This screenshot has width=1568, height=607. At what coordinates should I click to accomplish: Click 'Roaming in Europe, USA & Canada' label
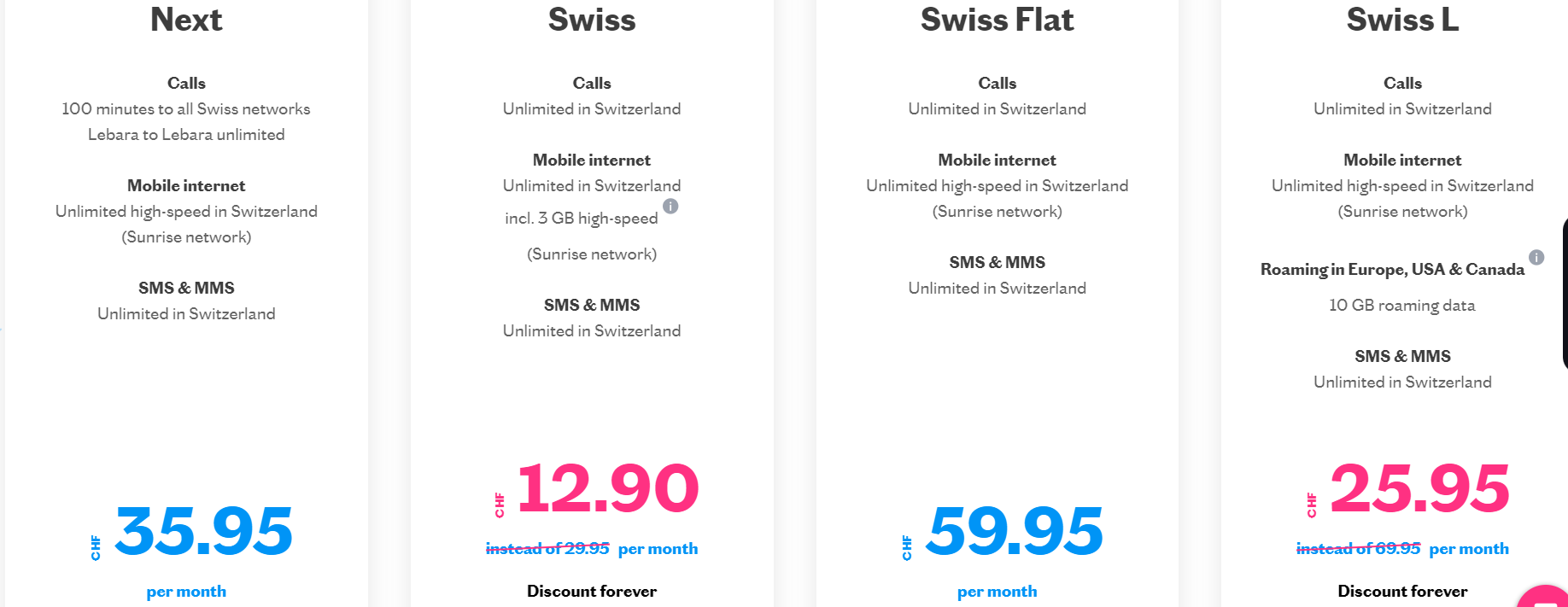pos(1392,269)
